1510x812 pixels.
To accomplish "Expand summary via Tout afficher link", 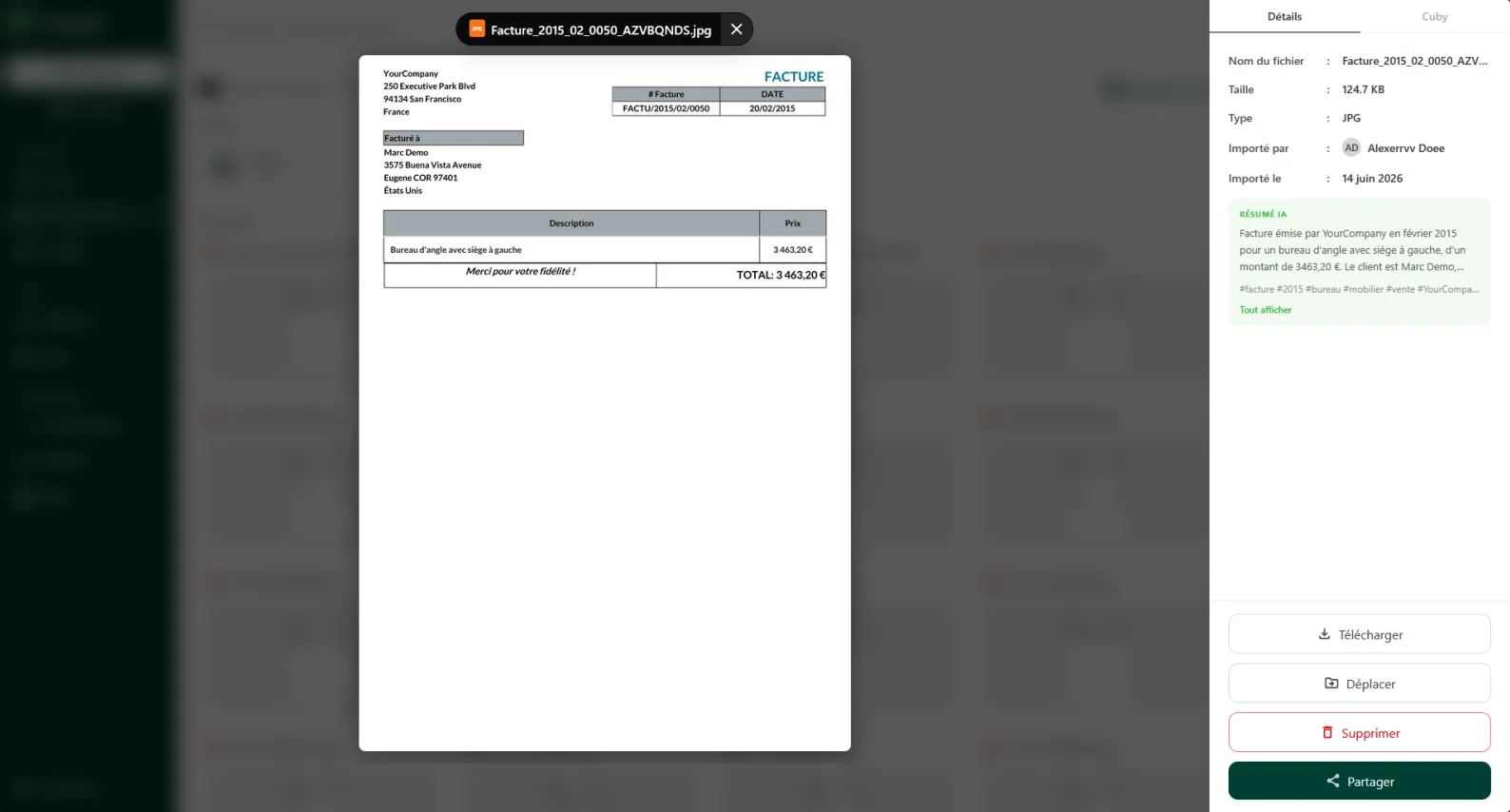I will (1265, 310).
